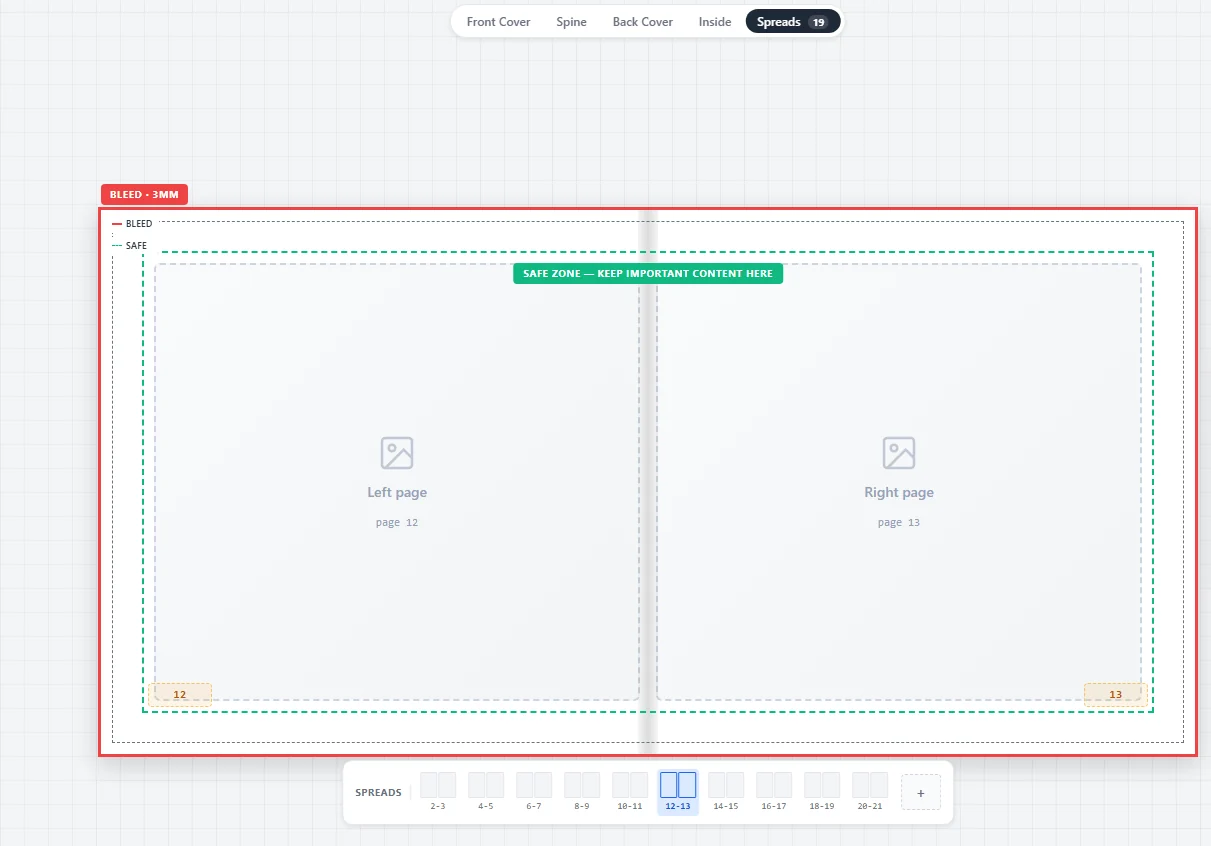The height and width of the screenshot is (846, 1211).
Task: Click the BLEED legend entry
Action: click(132, 224)
